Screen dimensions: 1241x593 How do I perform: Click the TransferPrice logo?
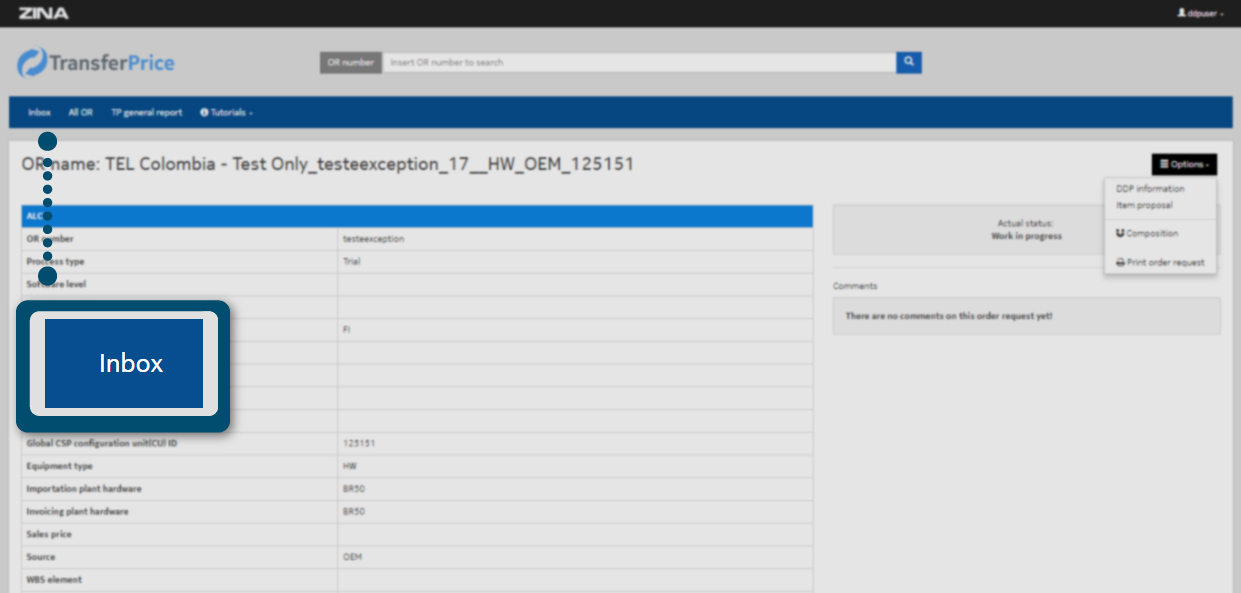[96, 63]
